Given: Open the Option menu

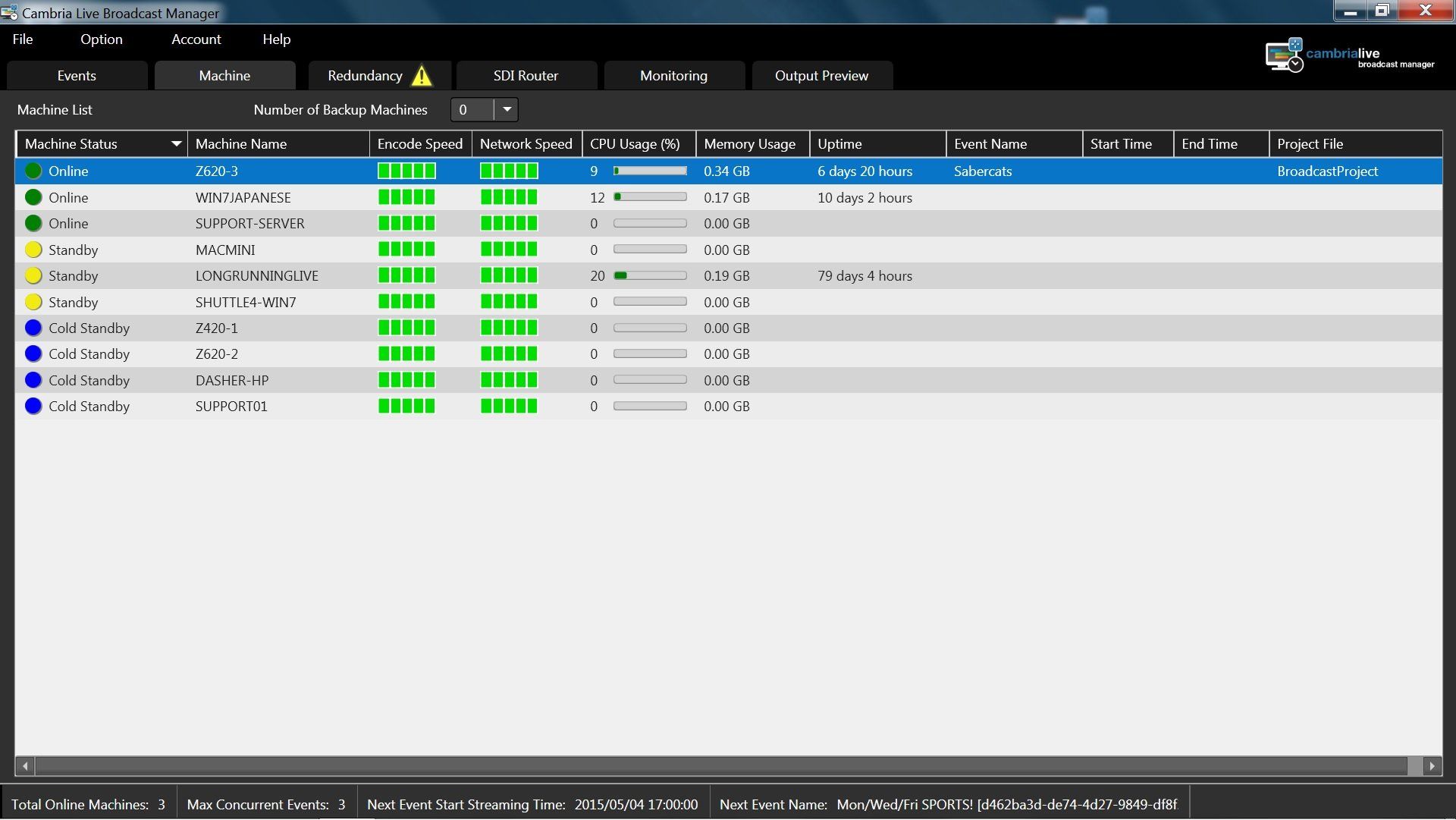Looking at the screenshot, I should tap(102, 39).
